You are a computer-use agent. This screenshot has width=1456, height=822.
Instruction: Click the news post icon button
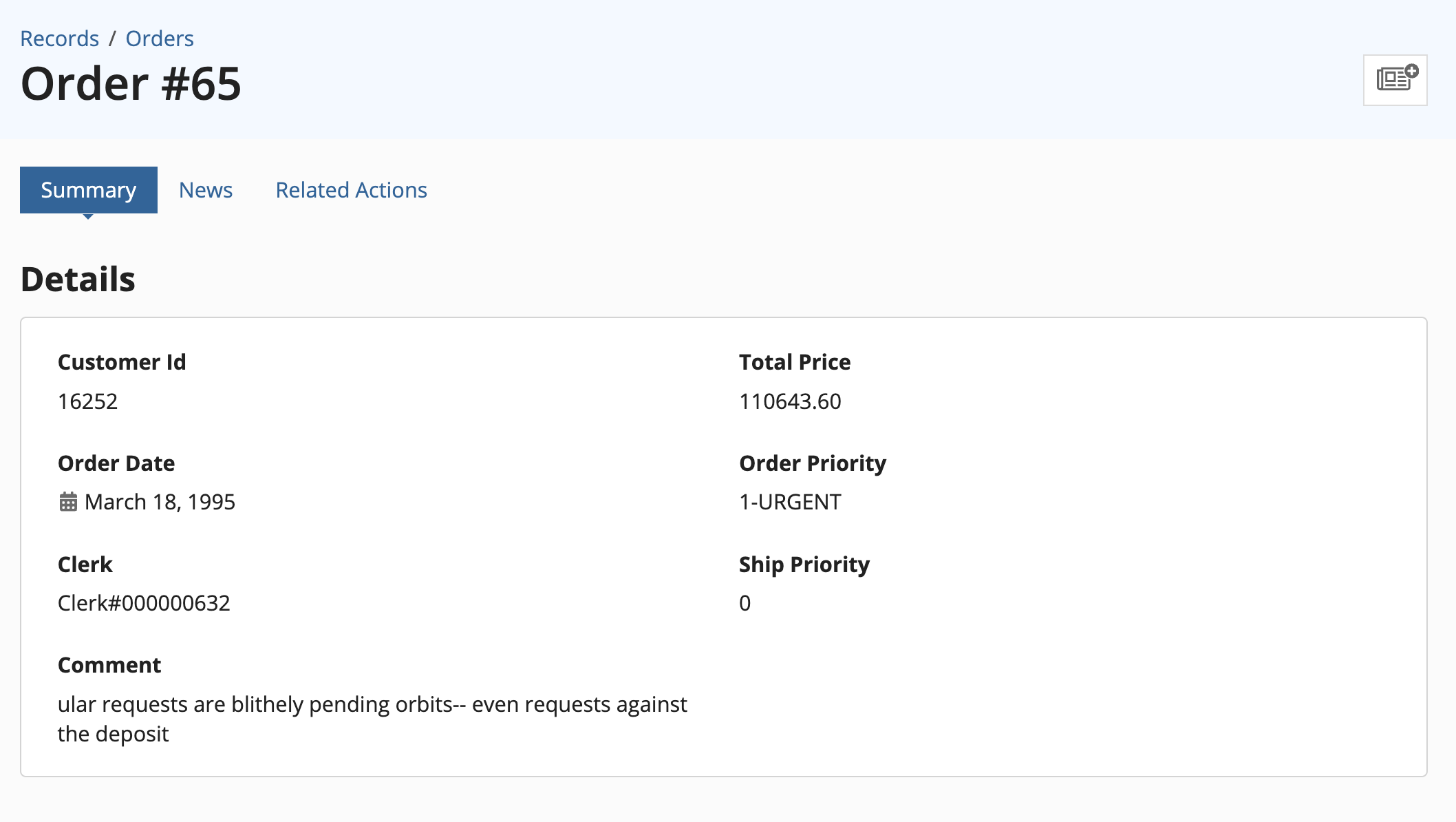point(1395,80)
